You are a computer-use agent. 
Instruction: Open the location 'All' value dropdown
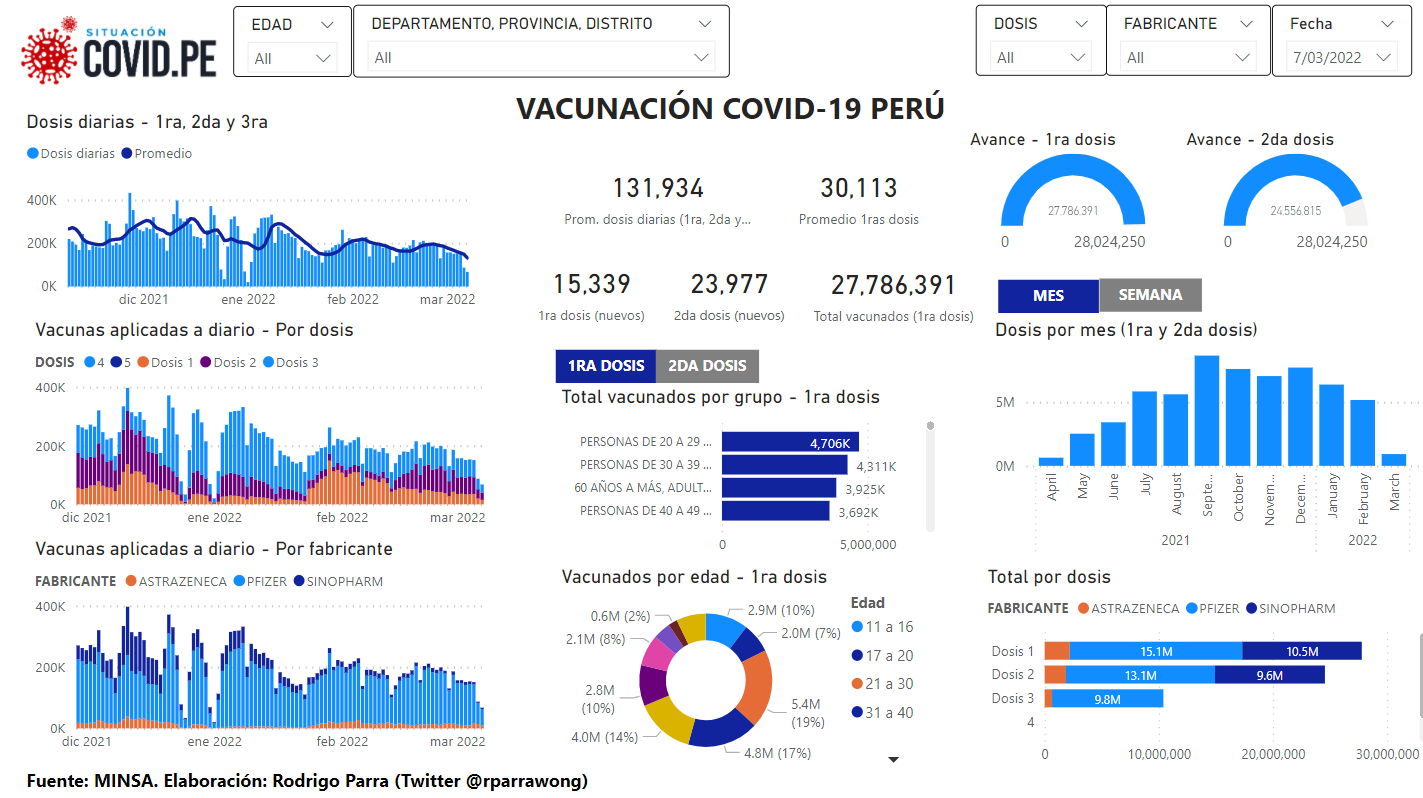(x=541, y=58)
